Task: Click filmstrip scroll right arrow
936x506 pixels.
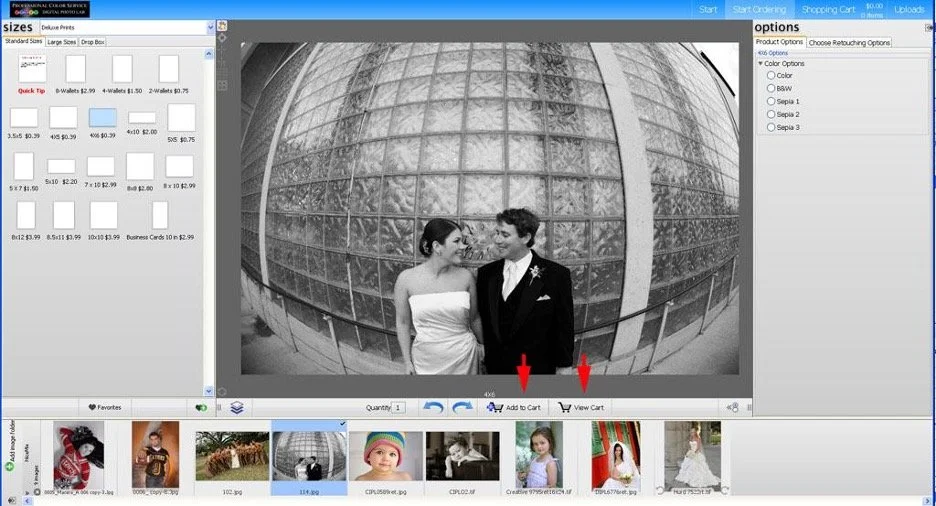Action: click(x=929, y=501)
